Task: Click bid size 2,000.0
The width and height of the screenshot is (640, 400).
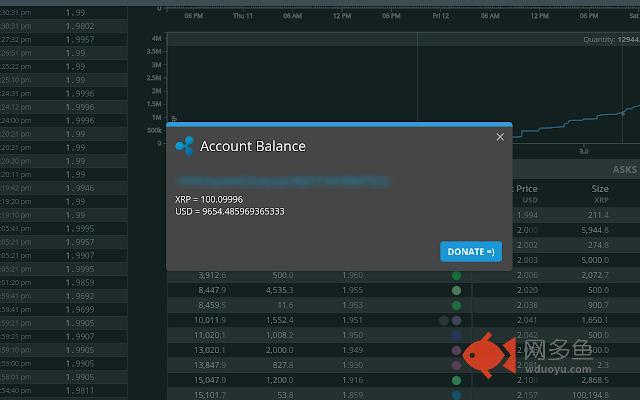Action: click(280, 350)
